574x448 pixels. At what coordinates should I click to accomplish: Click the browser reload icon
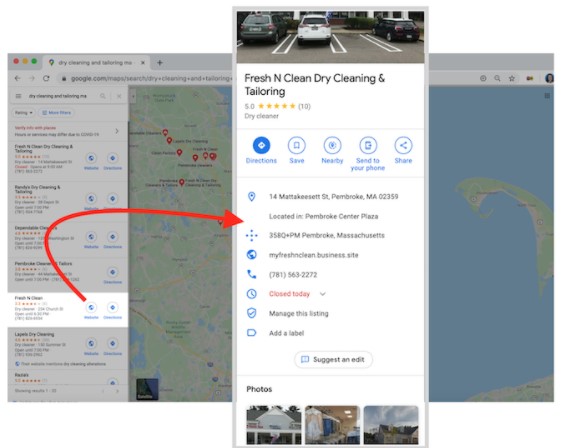[x=46, y=78]
